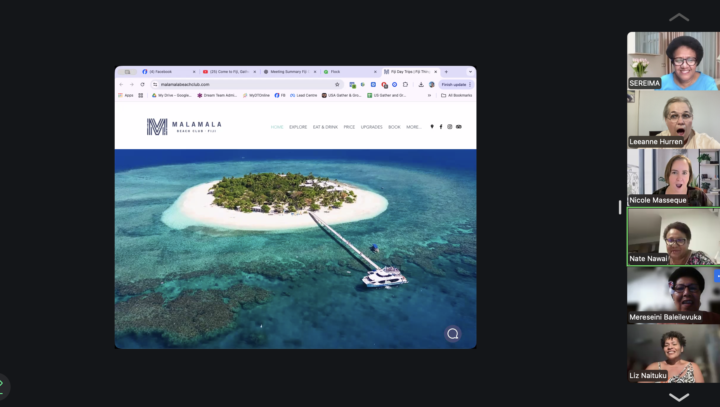Viewport: 720px width, 407px height.
Task: Open the Apps bookmark shortcut
Action: (x=126, y=96)
